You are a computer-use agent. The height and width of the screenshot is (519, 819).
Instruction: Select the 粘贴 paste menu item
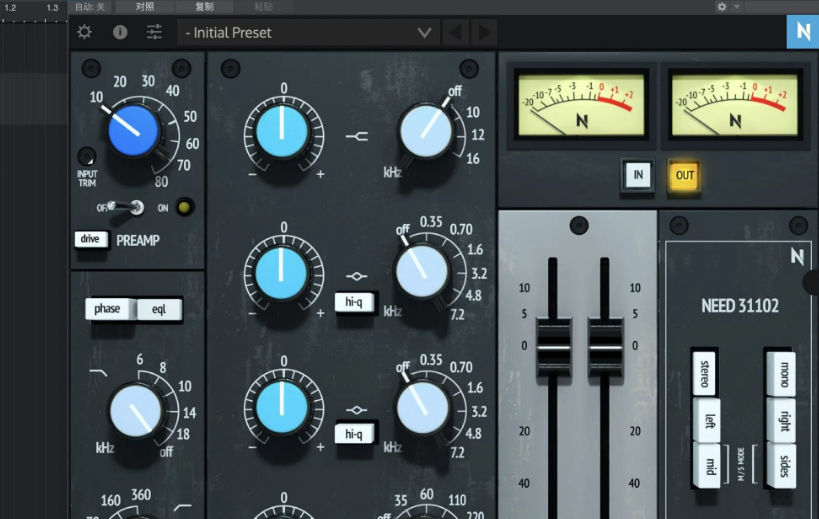(x=263, y=7)
